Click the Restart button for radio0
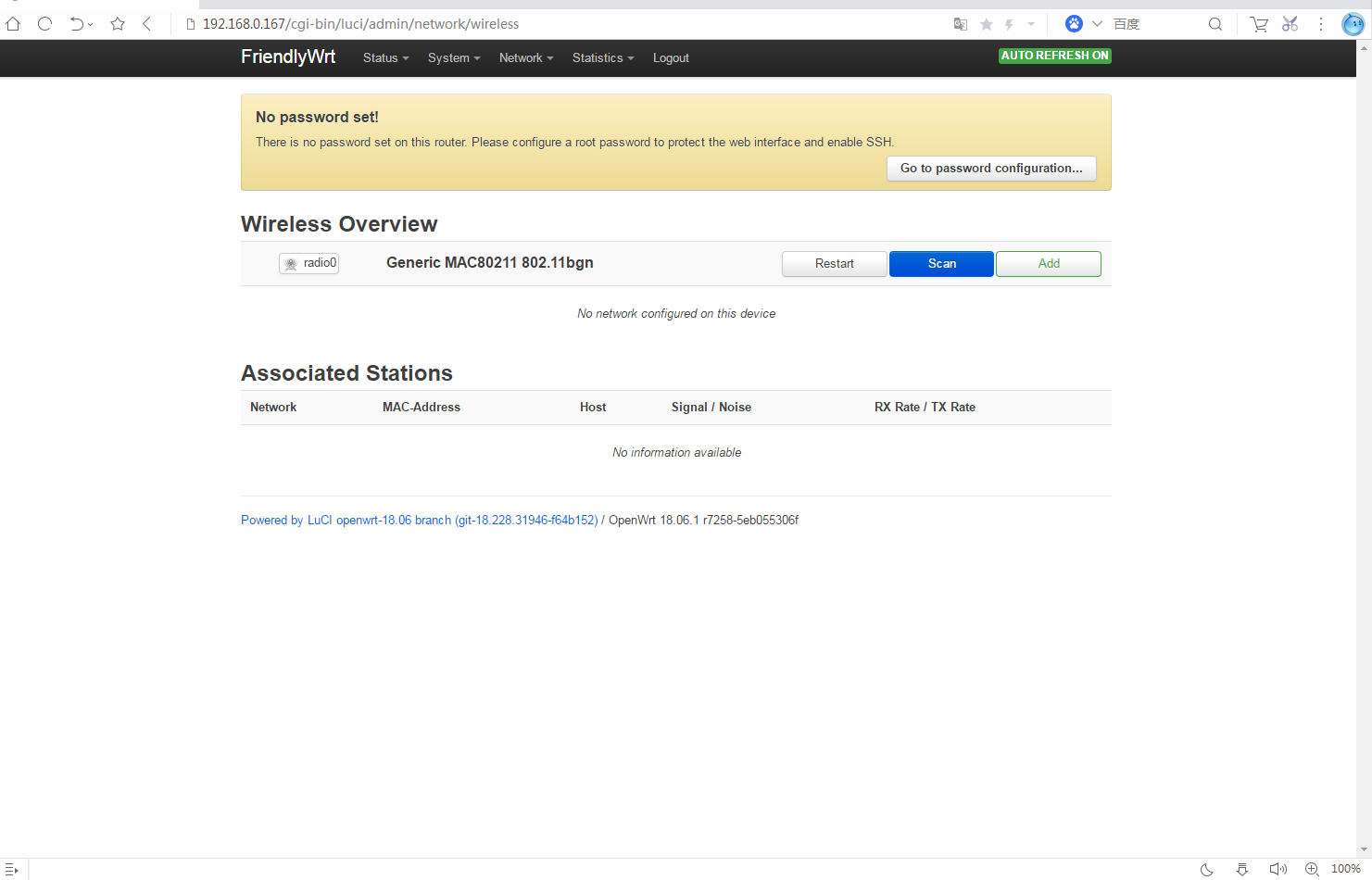This screenshot has width=1372, height=880. 835,264
